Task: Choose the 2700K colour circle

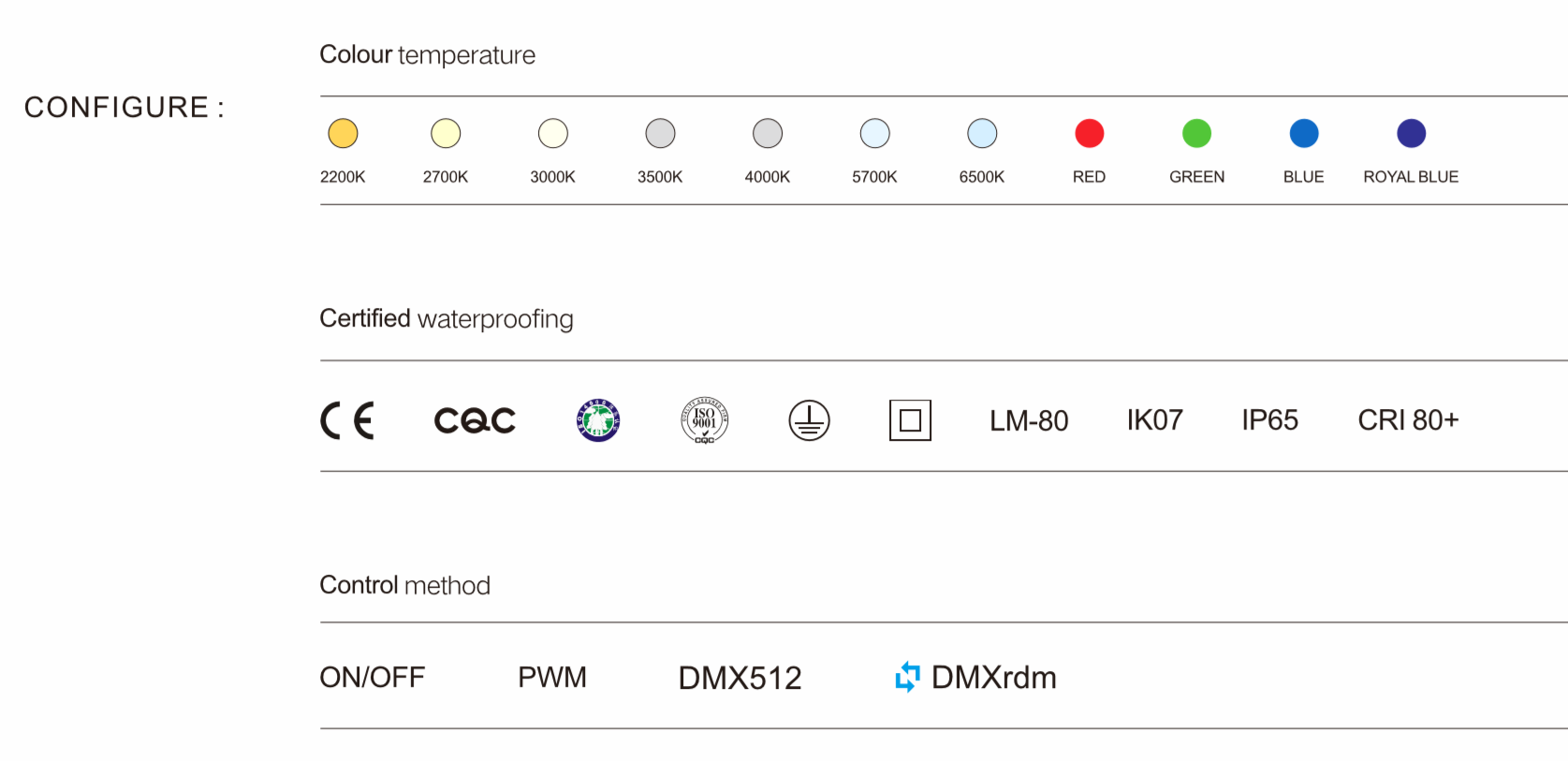Action: point(446,133)
